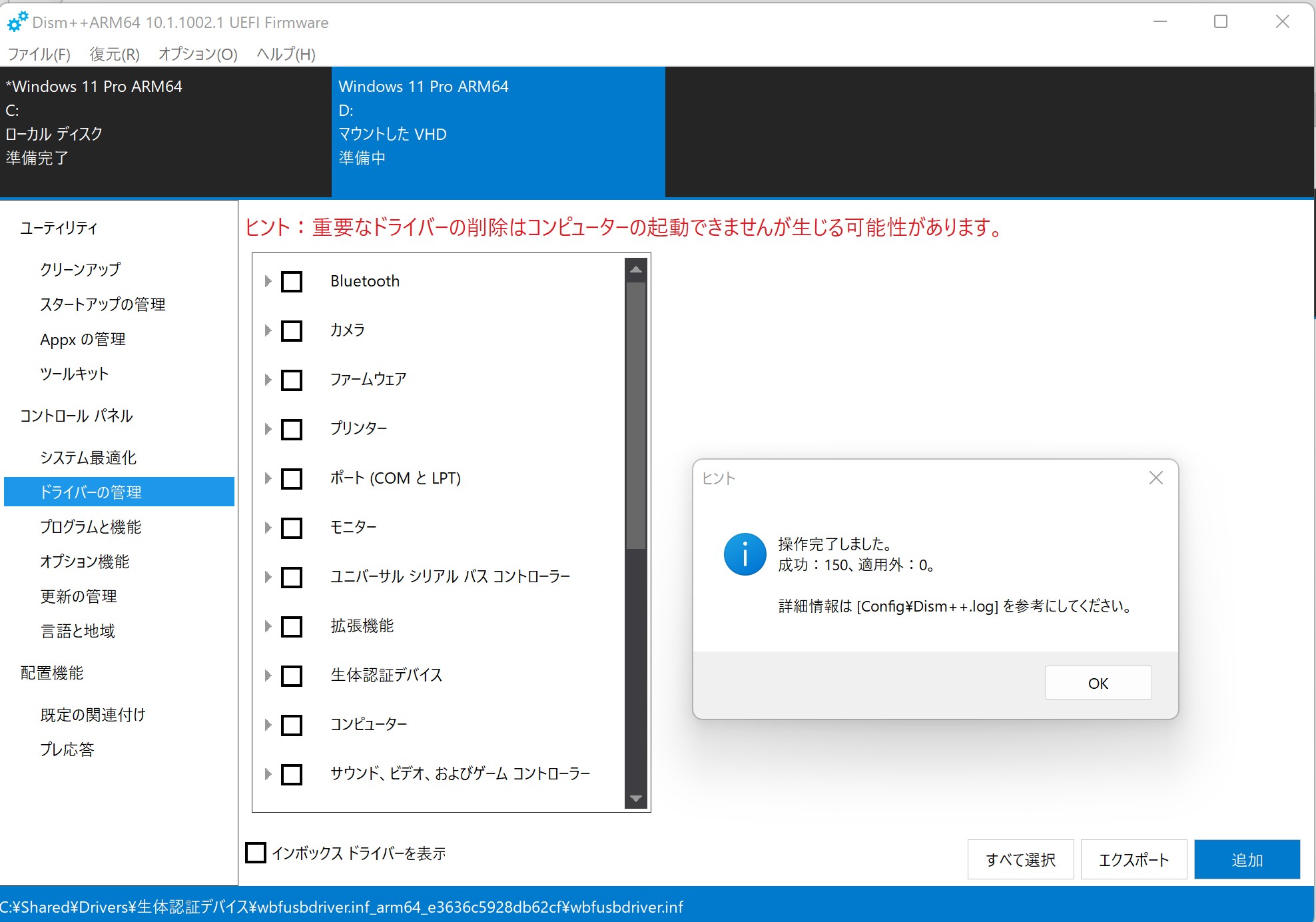Click the driver list scroll-down arrow
This screenshot has height=922, width=1316.
[x=636, y=798]
